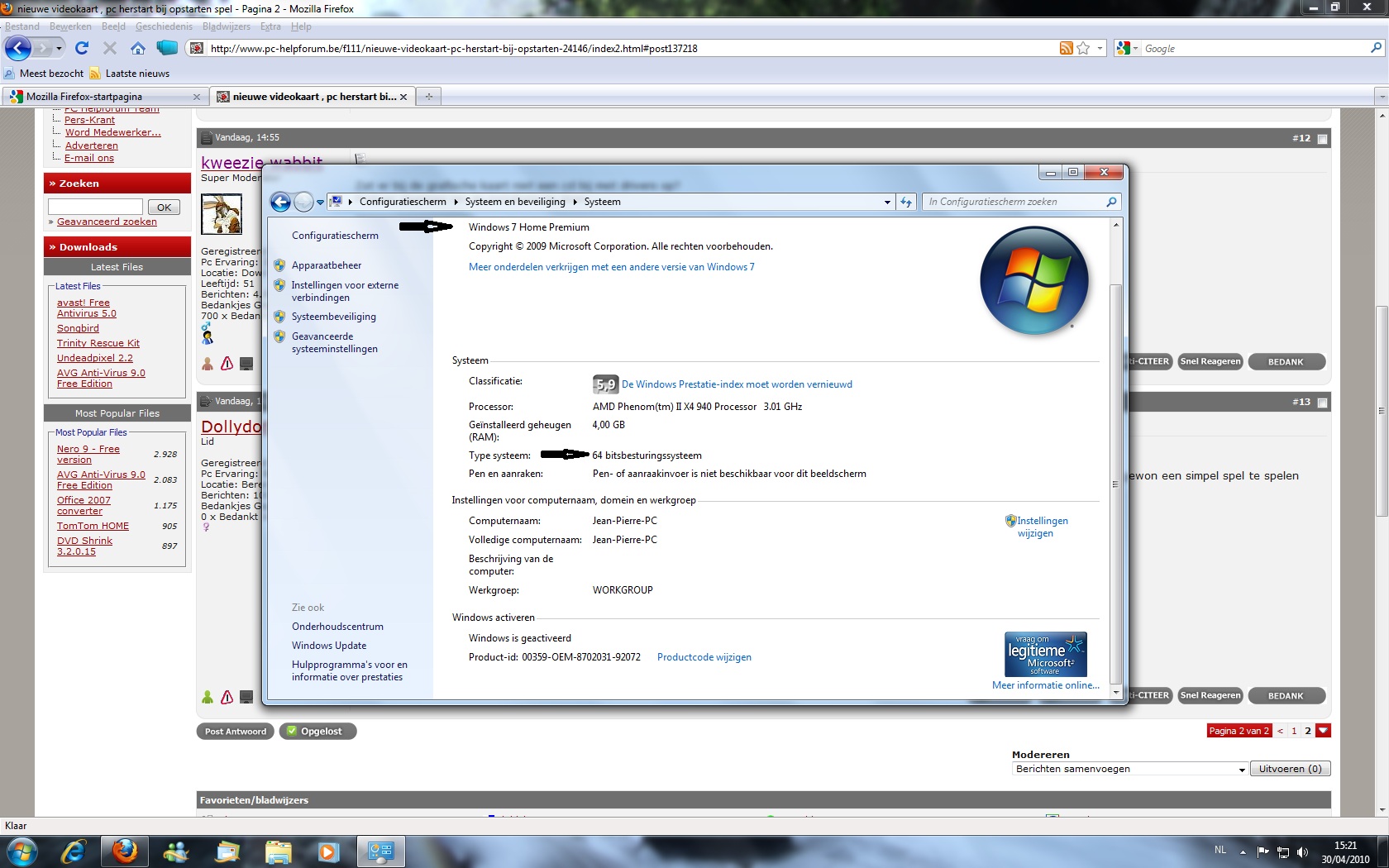Viewport: 1389px width, 868px height.
Task: Open Windows Media Player from the taskbar
Action: (328, 851)
